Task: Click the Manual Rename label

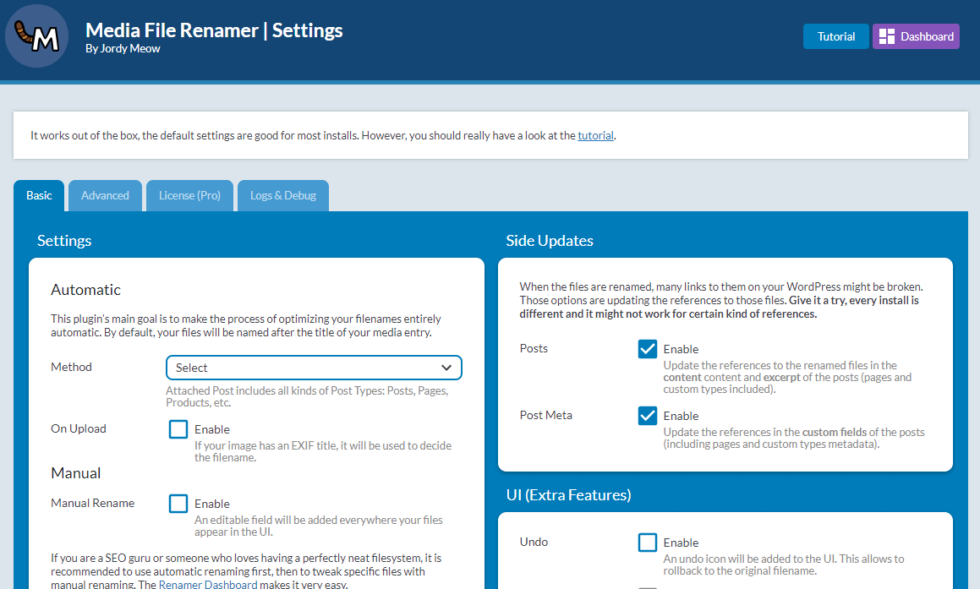Action: [x=92, y=503]
